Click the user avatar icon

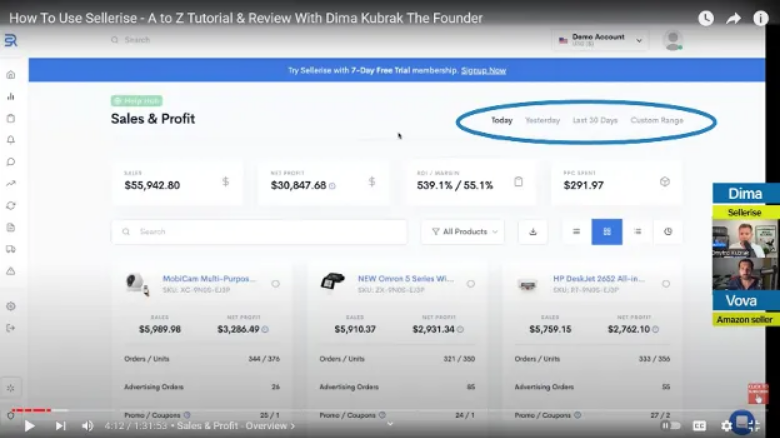[673, 40]
